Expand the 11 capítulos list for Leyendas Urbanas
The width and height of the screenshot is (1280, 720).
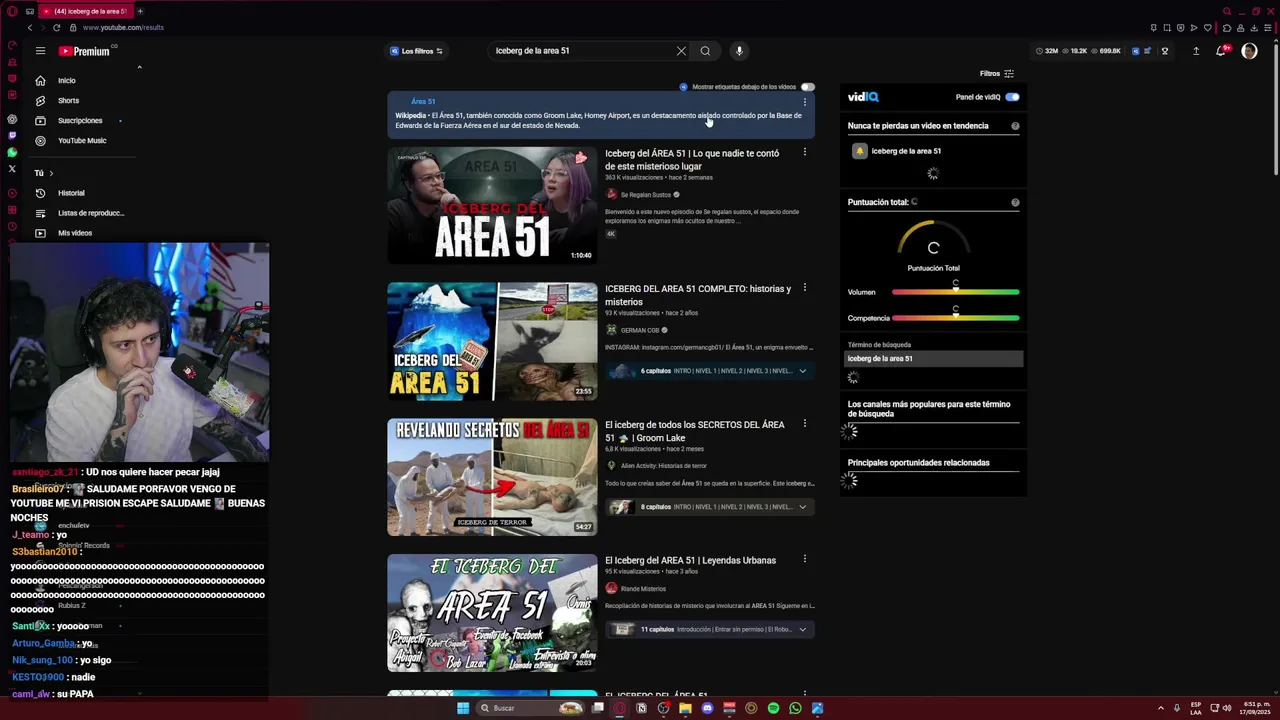pyautogui.click(x=802, y=630)
